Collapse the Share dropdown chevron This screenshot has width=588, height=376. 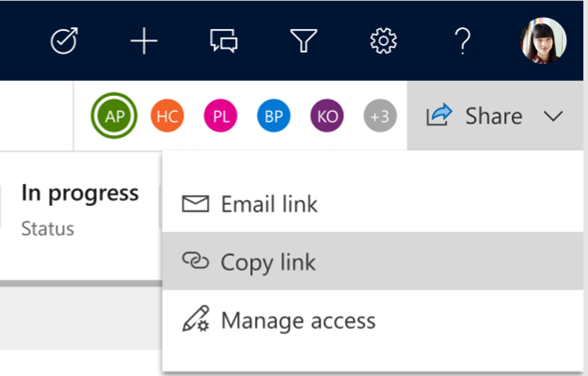coord(553,116)
